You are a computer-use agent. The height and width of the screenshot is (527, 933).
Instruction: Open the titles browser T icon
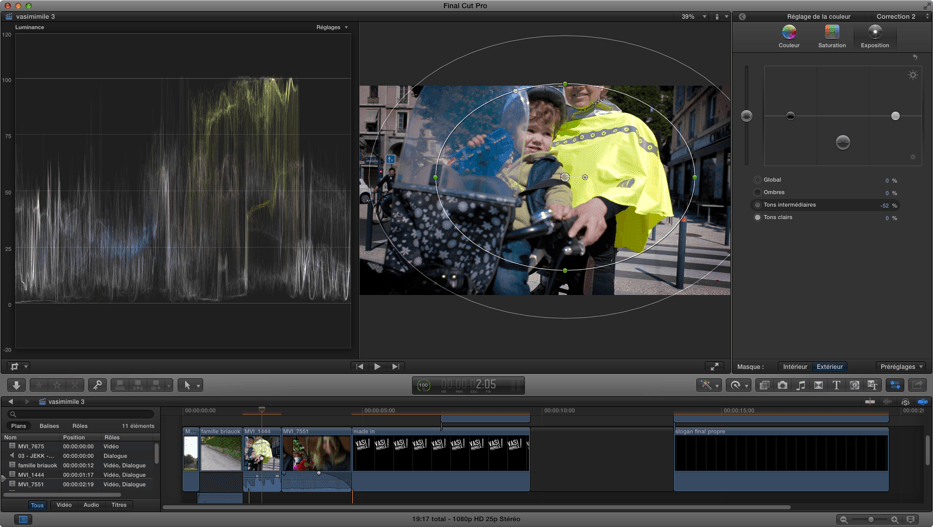point(836,385)
